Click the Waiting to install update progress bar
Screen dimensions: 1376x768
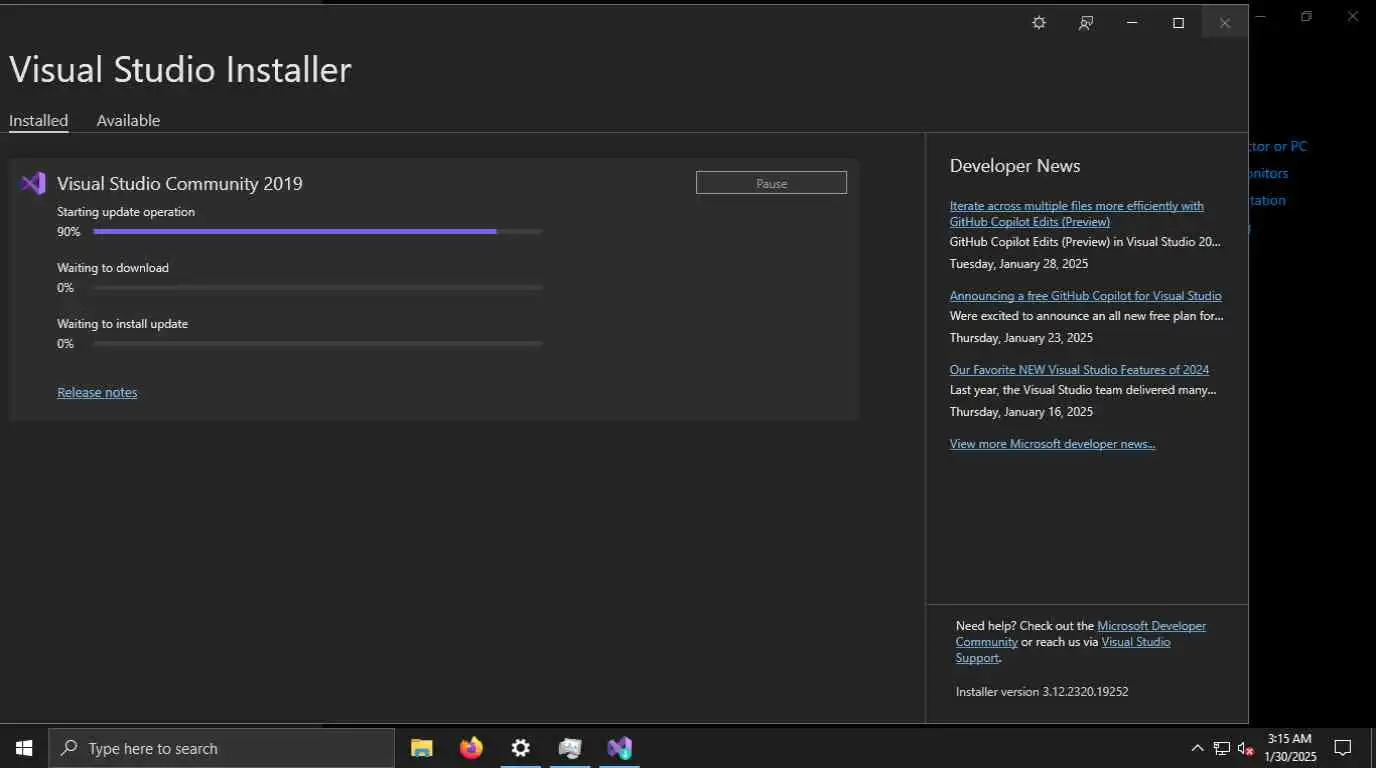pos(318,344)
